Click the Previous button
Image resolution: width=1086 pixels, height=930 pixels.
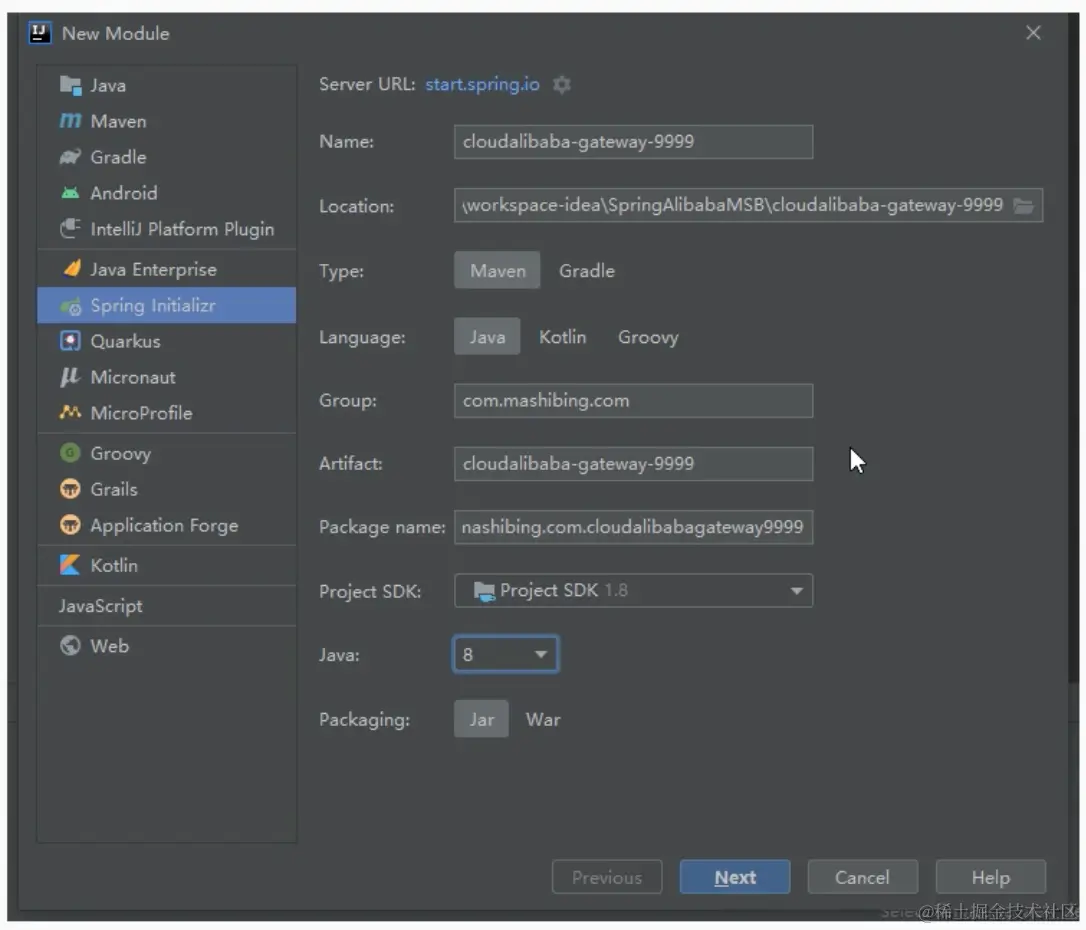[x=607, y=877]
